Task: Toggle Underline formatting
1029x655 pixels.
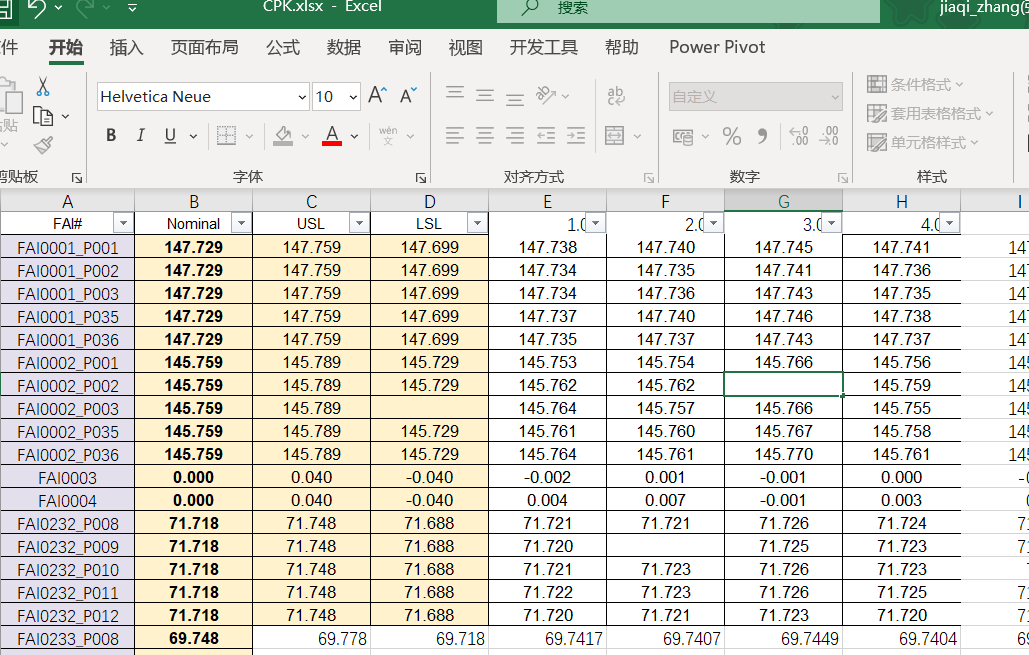Action: (170, 135)
